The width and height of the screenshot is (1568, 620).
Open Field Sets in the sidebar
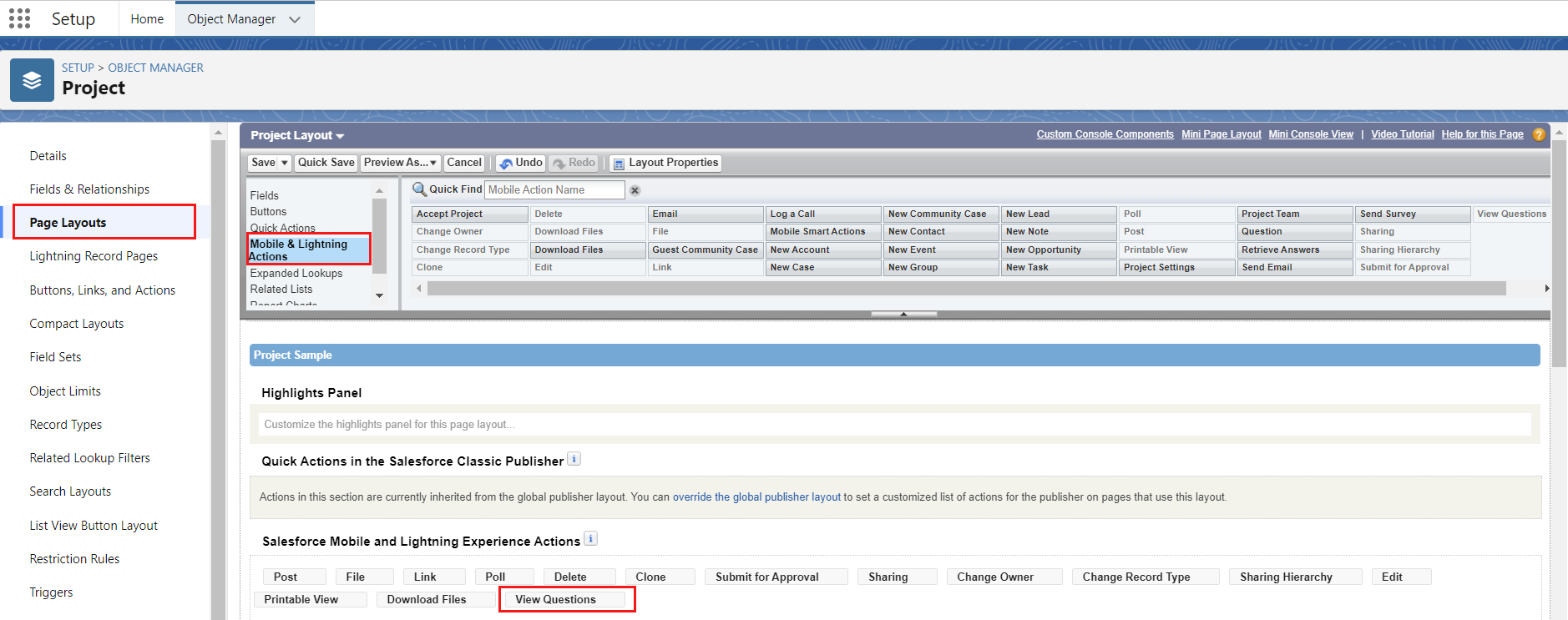55,357
